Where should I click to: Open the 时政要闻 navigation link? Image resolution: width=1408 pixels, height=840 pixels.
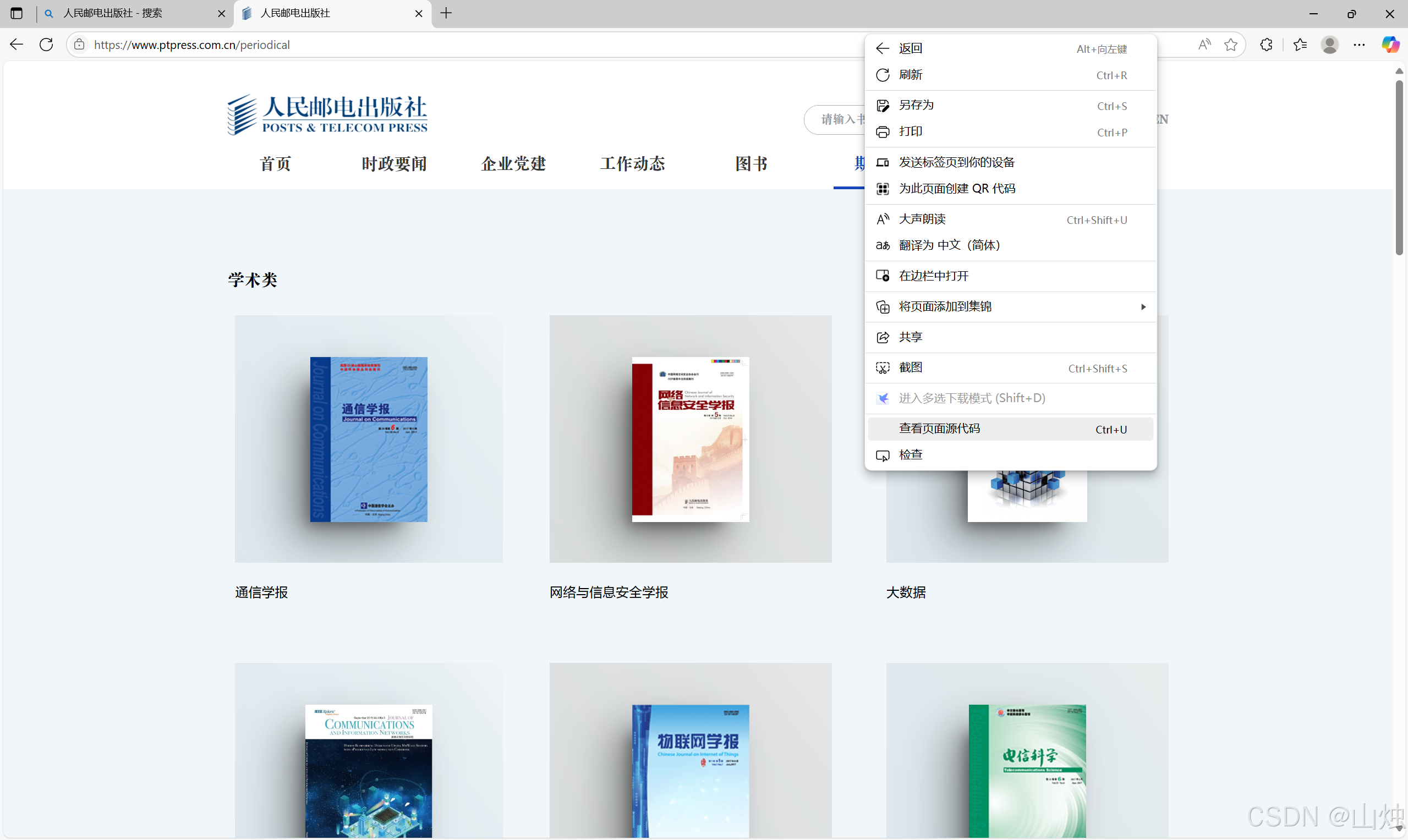[x=394, y=163]
